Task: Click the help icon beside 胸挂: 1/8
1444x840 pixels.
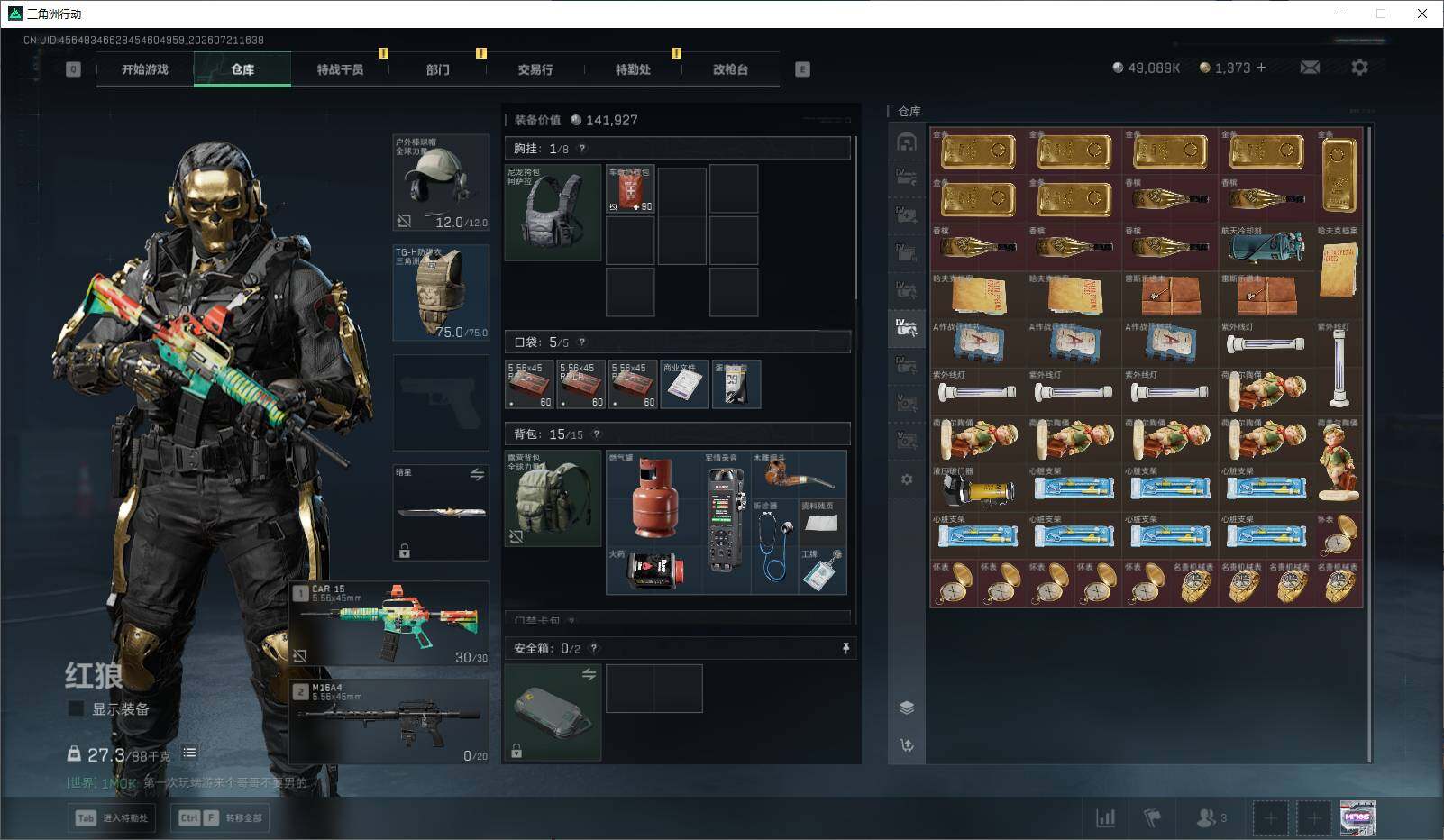Action: click(582, 148)
